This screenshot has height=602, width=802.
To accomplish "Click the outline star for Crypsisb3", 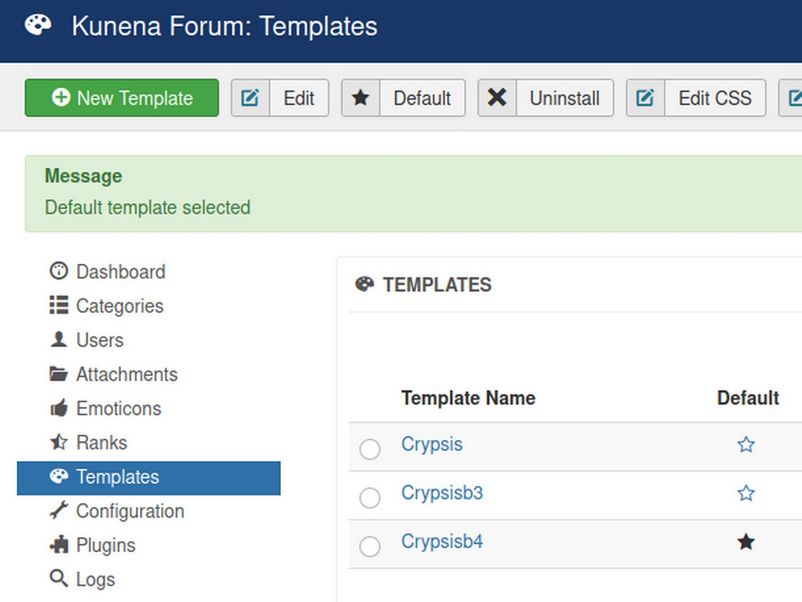I will (746, 493).
